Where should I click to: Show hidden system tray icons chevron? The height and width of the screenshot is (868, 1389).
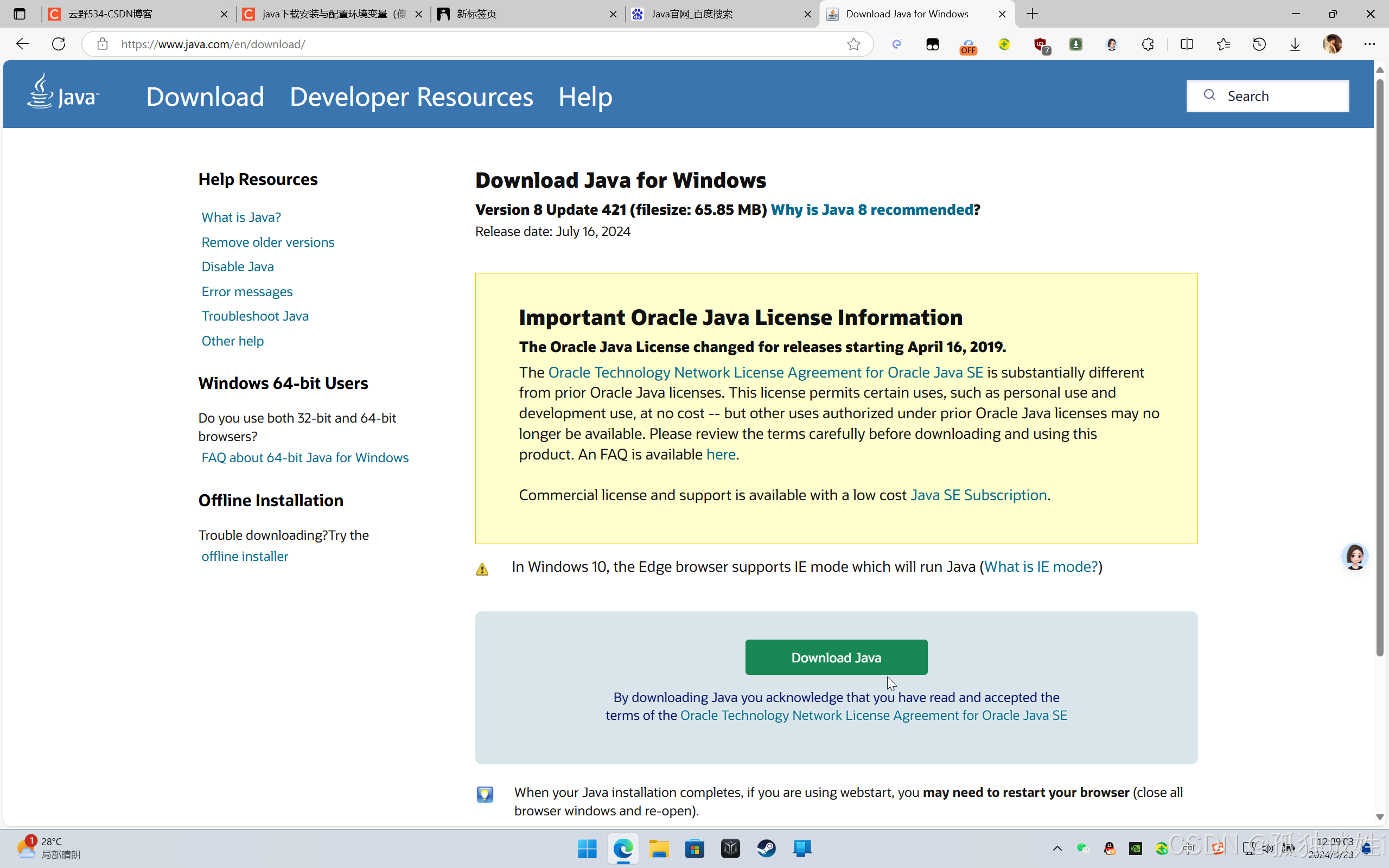pos(1057,848)
